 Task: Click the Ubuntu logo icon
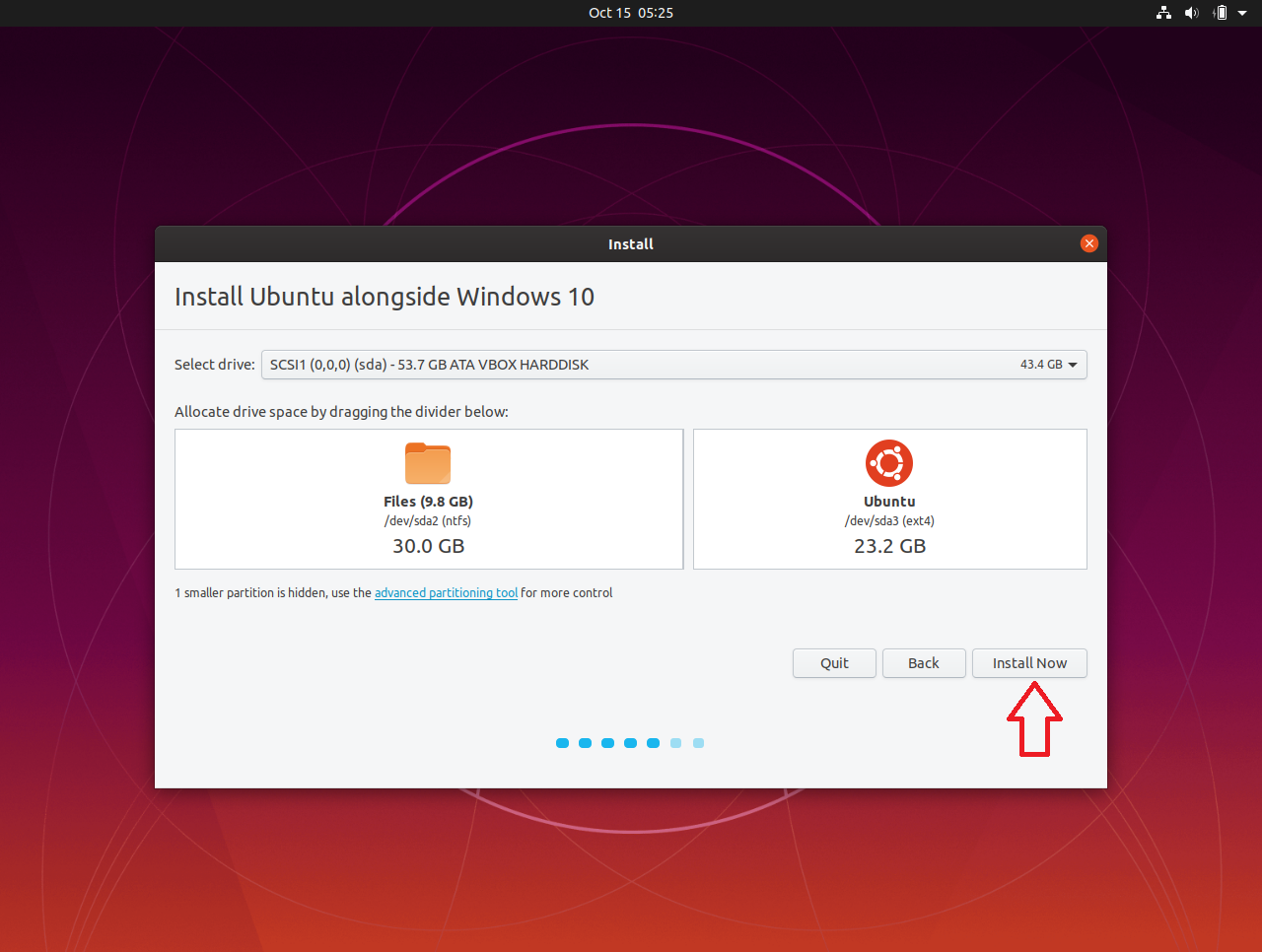click(x=889, y=463)
